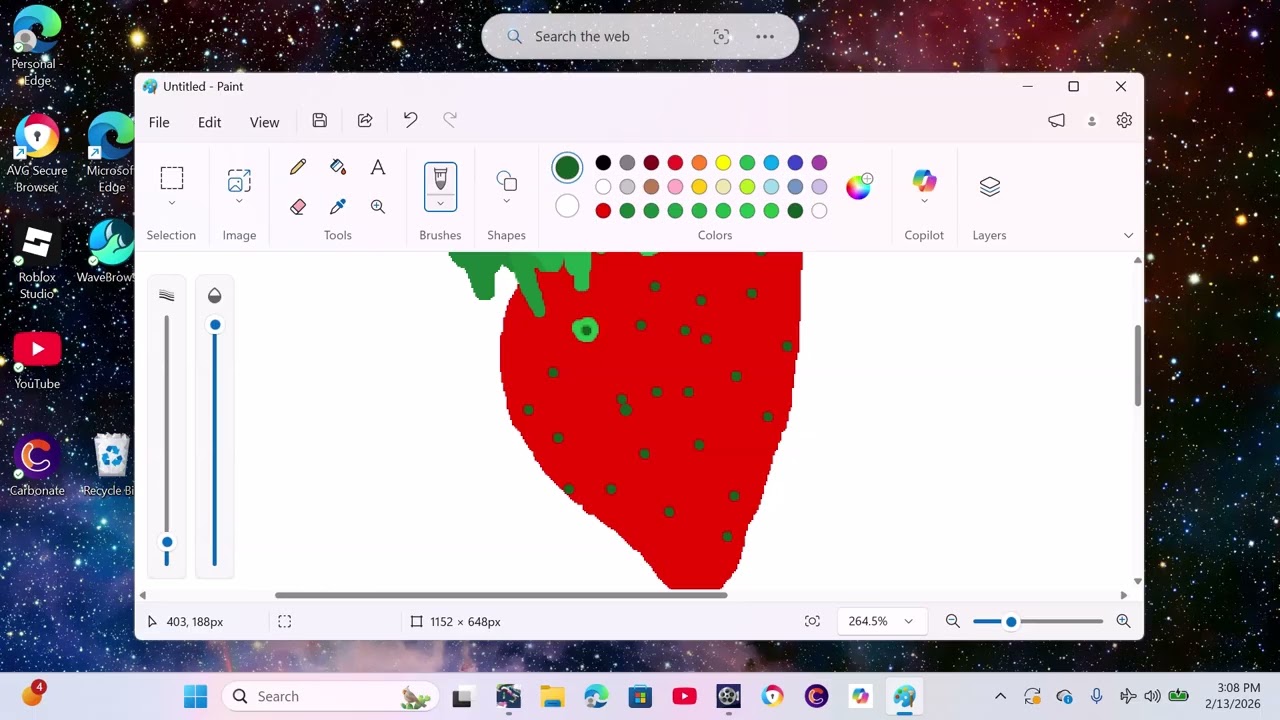Open the File menu
Viewport: 1280px width, 720px height.
point(159,122)
